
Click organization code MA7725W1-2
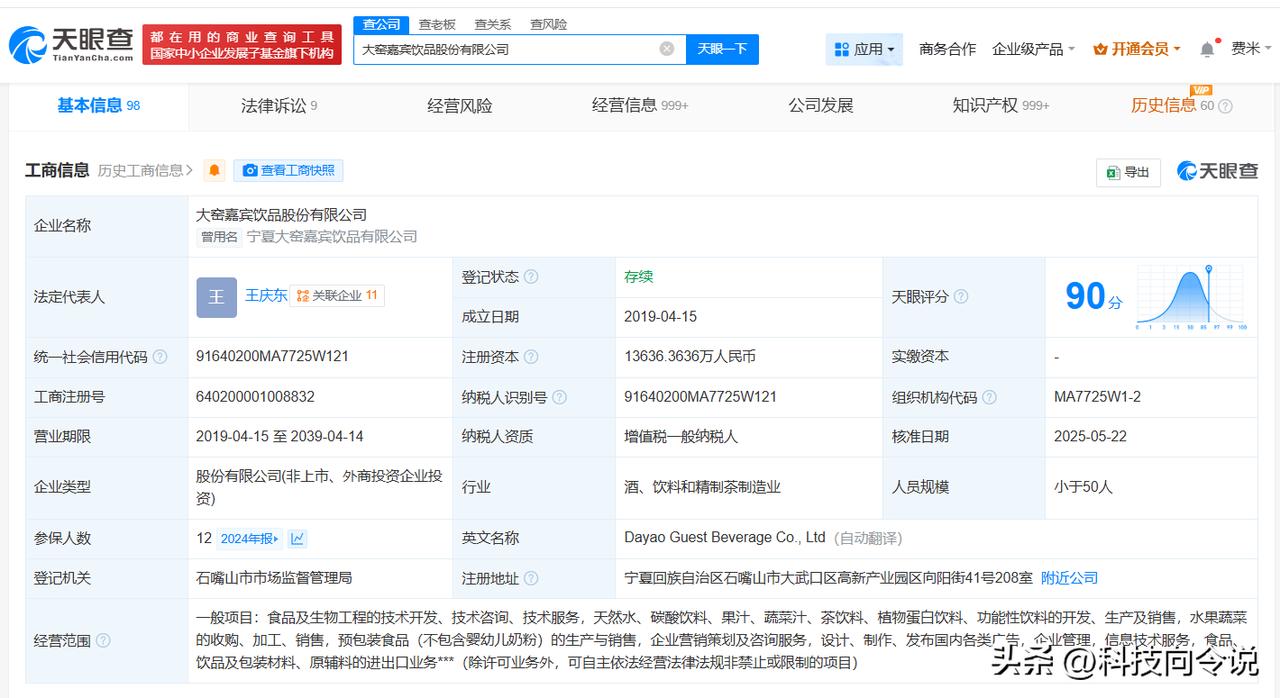(1097, 397)
